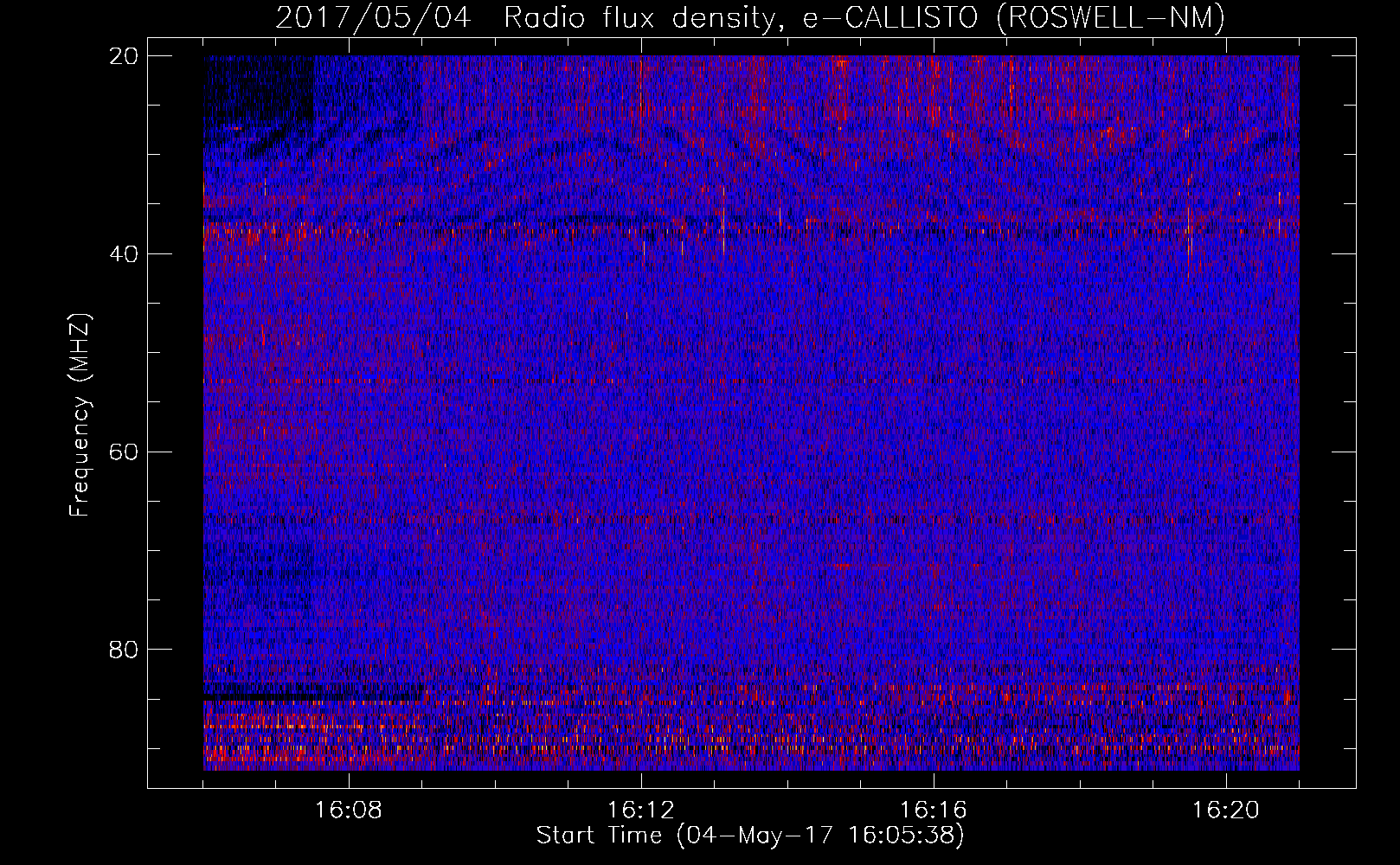Select the "Frequency (MHZ)" axis label
Viewport: 1400px width, 865px height.
pos(80,415)
